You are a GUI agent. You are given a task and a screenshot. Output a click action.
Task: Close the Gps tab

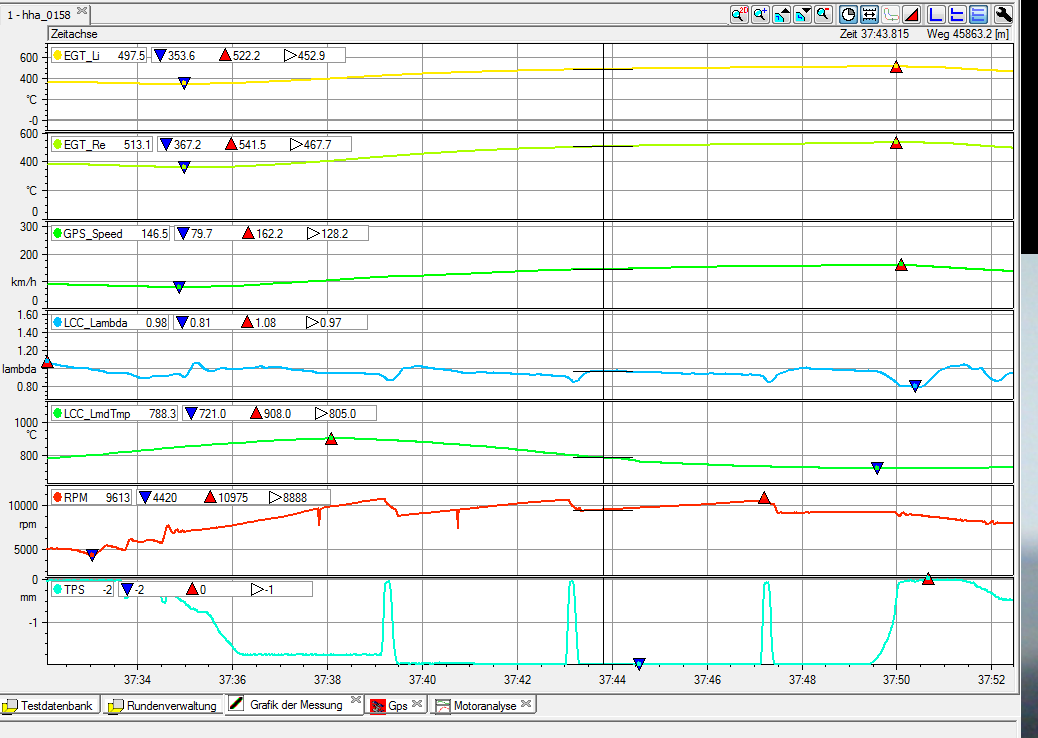[417, 705]
